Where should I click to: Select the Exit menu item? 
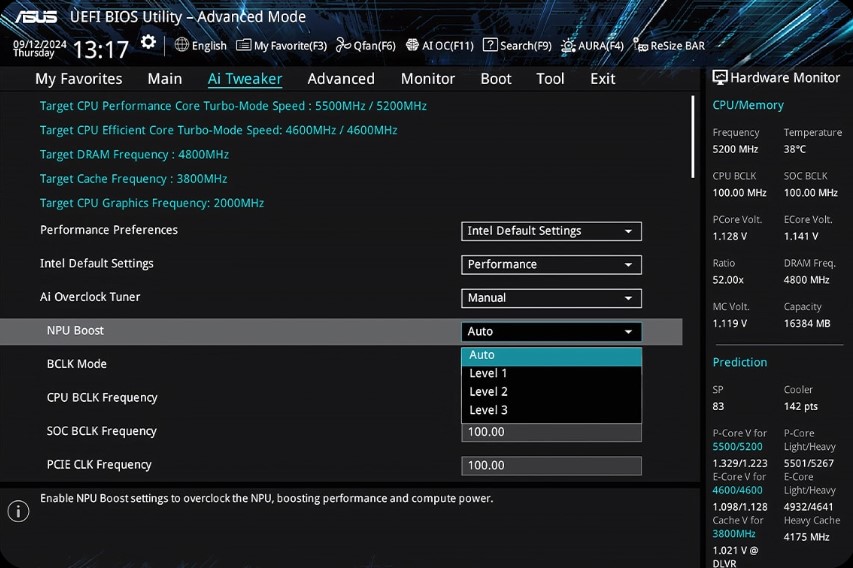pyautogui.click(x=603, y=79)
